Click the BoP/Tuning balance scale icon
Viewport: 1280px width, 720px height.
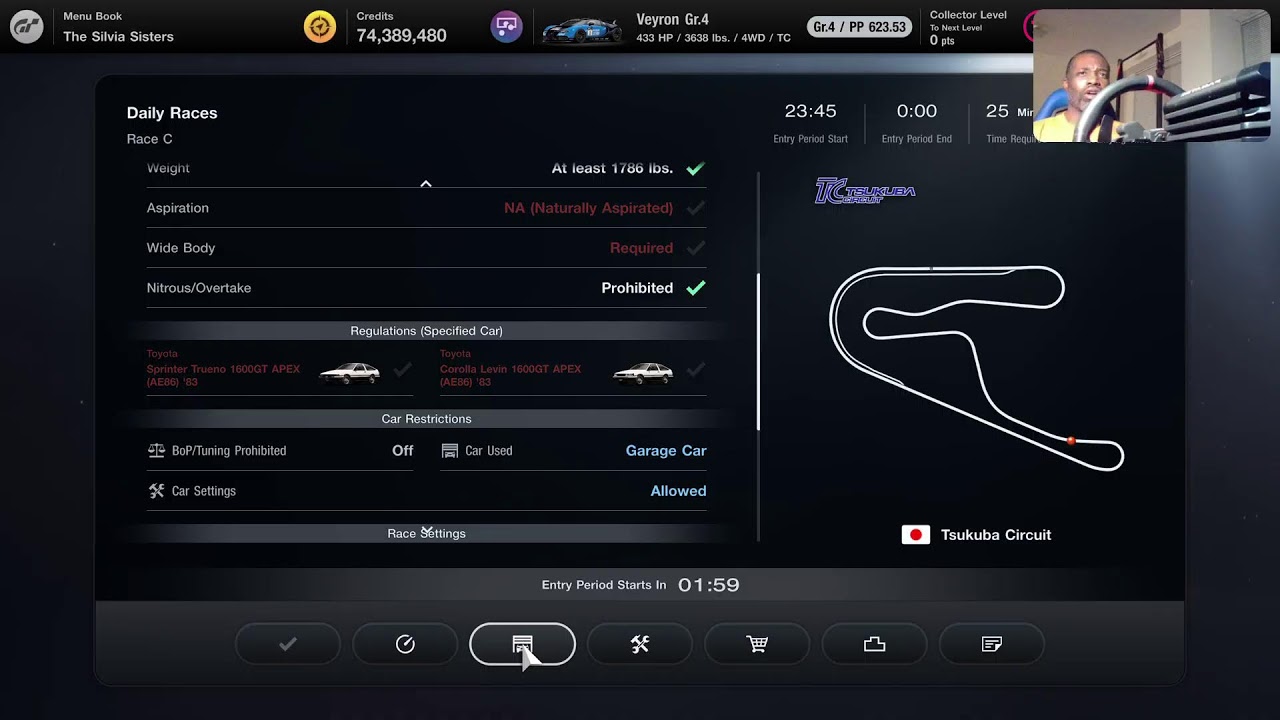(x=156, y=451)
